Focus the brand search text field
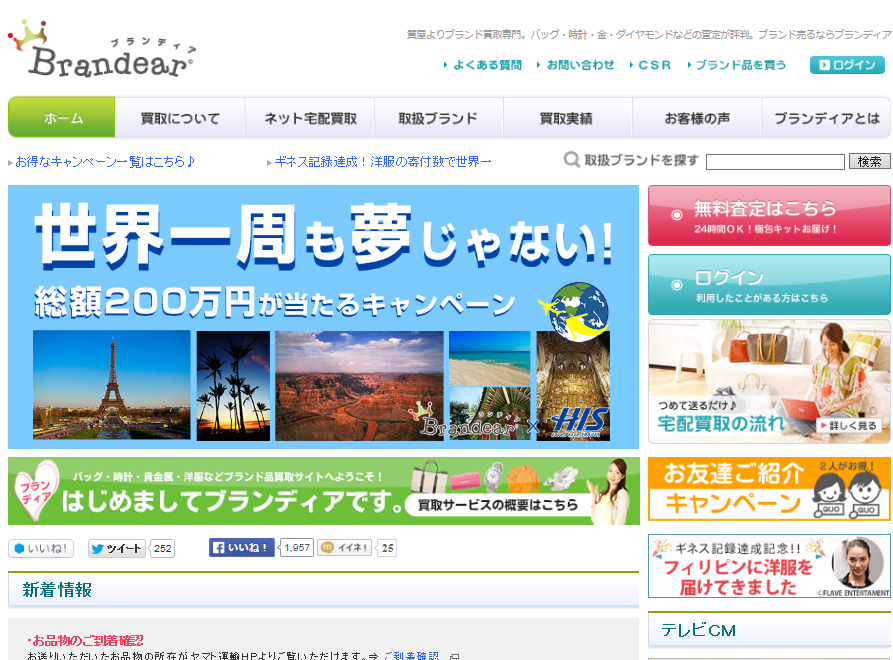The image size is (893, 660). [775, 161]
